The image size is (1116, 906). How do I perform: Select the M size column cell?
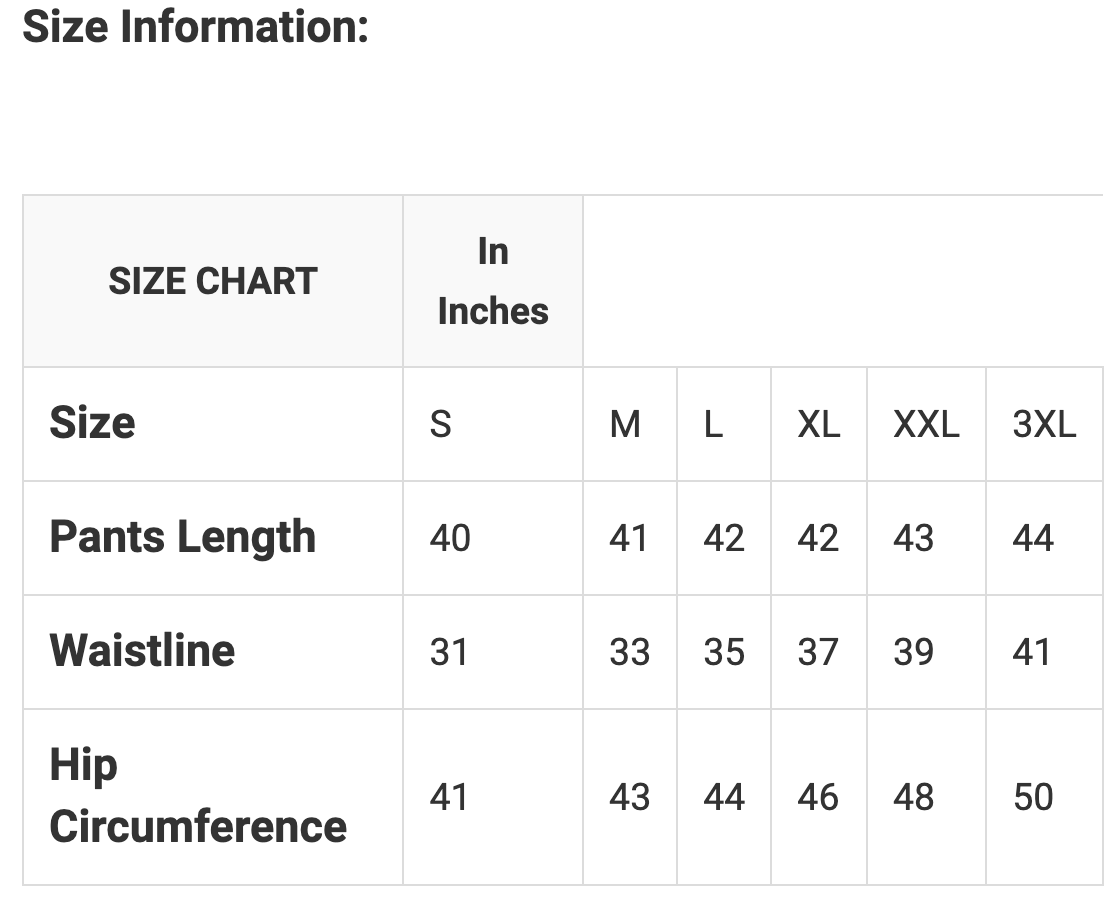point(625,425)
